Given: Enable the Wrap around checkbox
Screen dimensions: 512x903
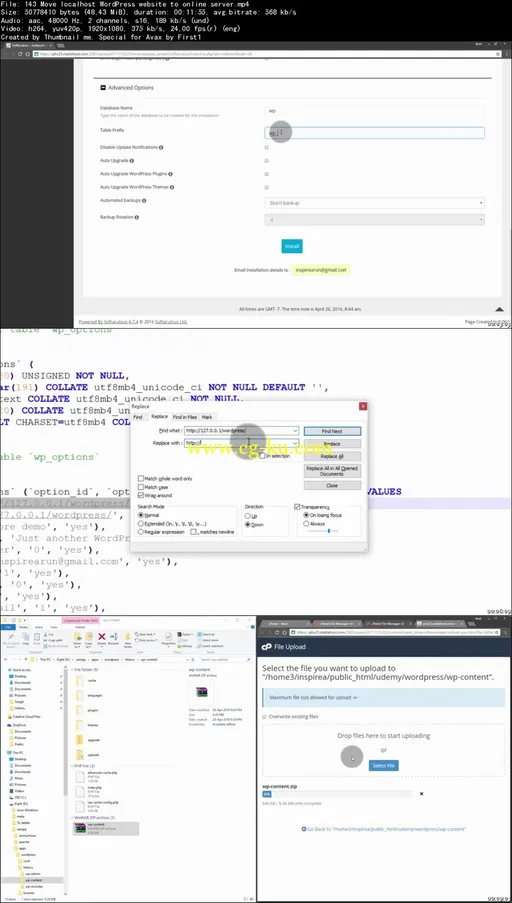Looking at the screenshot, I should pos(141,495).
